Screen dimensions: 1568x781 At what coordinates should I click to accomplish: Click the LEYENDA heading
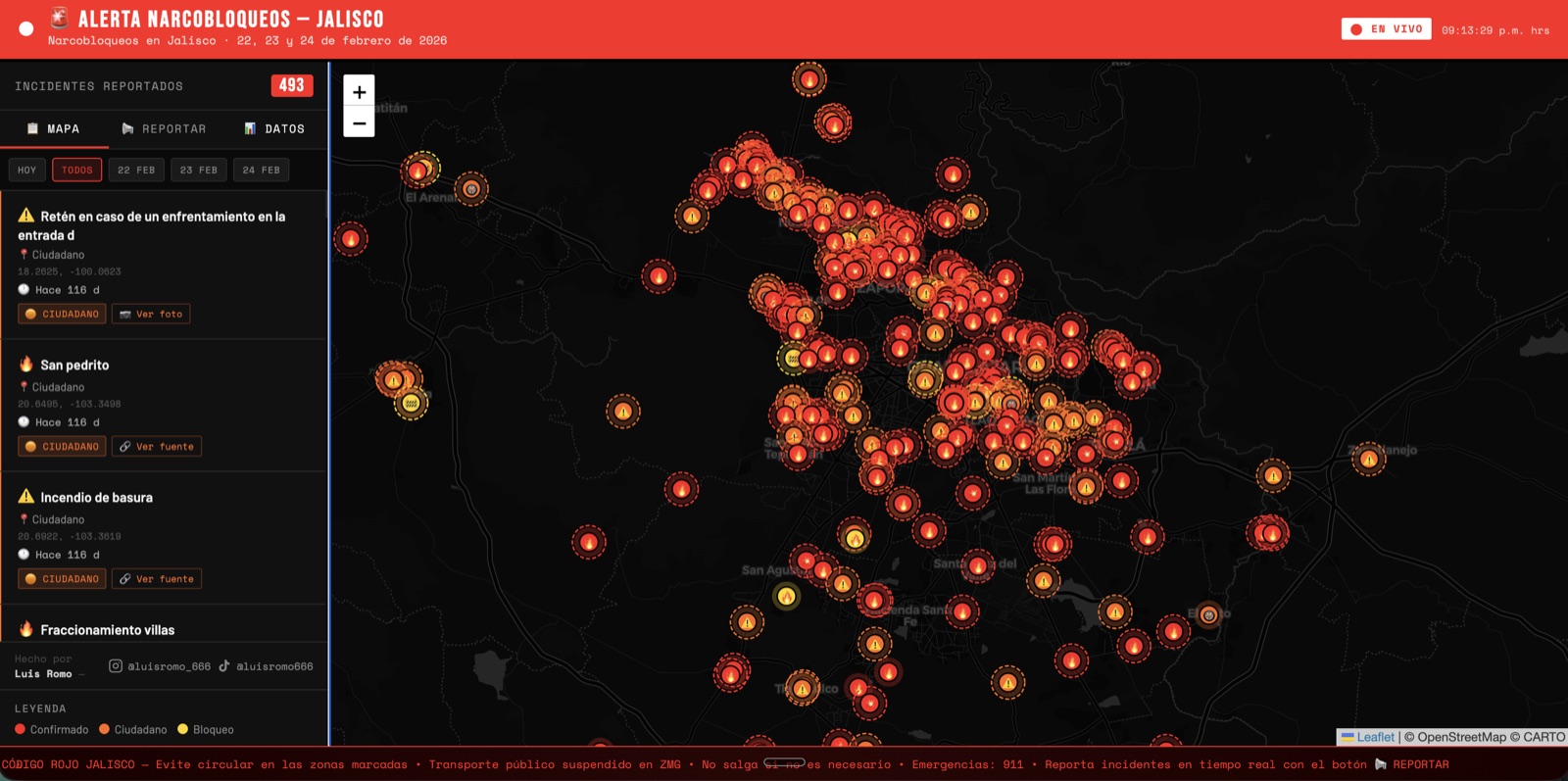tap(40, 708)
